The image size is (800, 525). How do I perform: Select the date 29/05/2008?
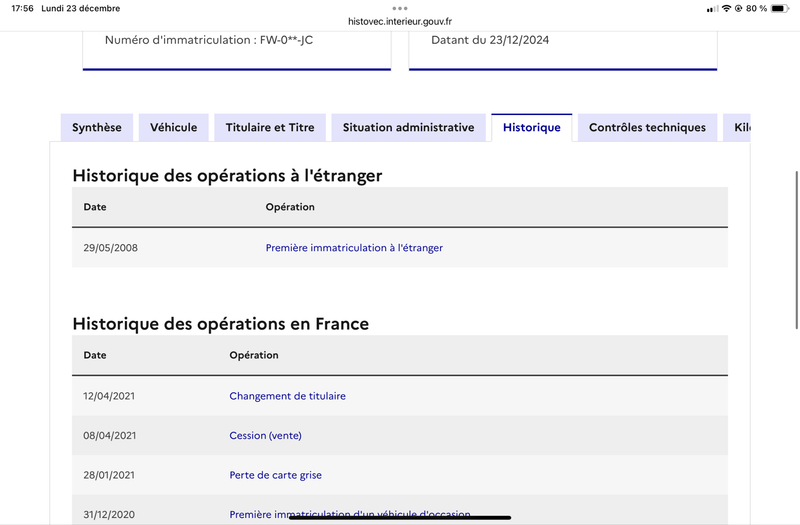pos(111,248)
